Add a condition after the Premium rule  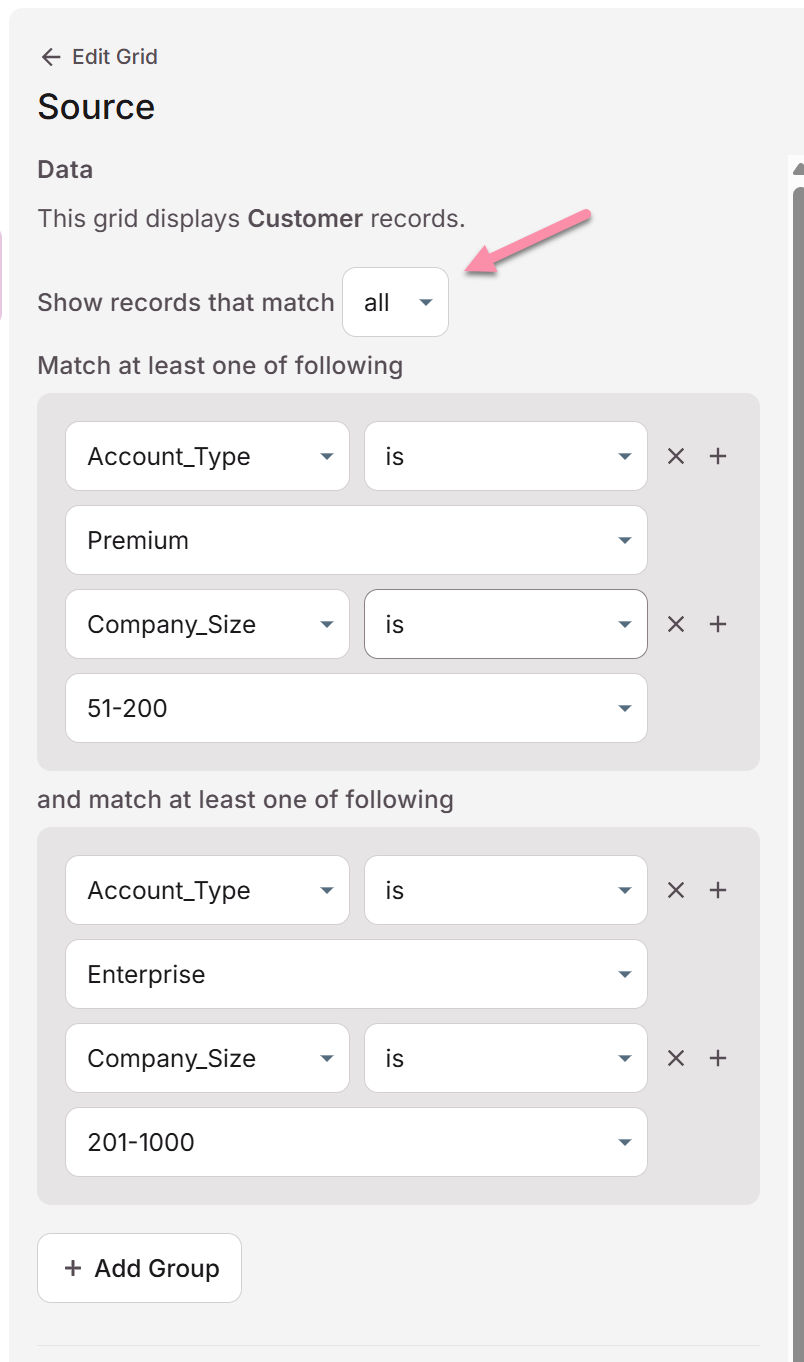coord(718,456)
